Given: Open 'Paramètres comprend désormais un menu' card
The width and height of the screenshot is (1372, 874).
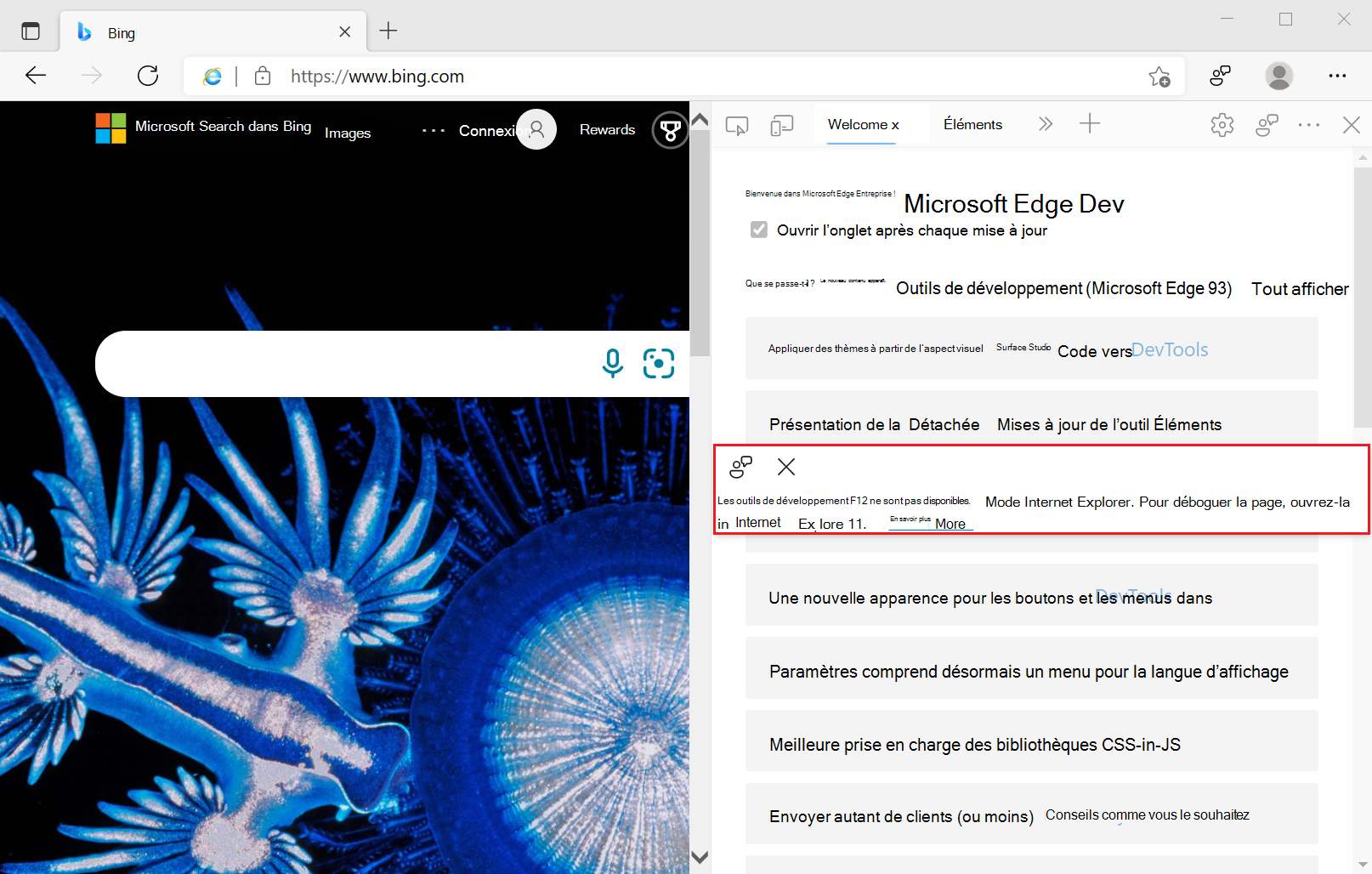Looking at the screenshot, I should click(x=1031, y=668).
